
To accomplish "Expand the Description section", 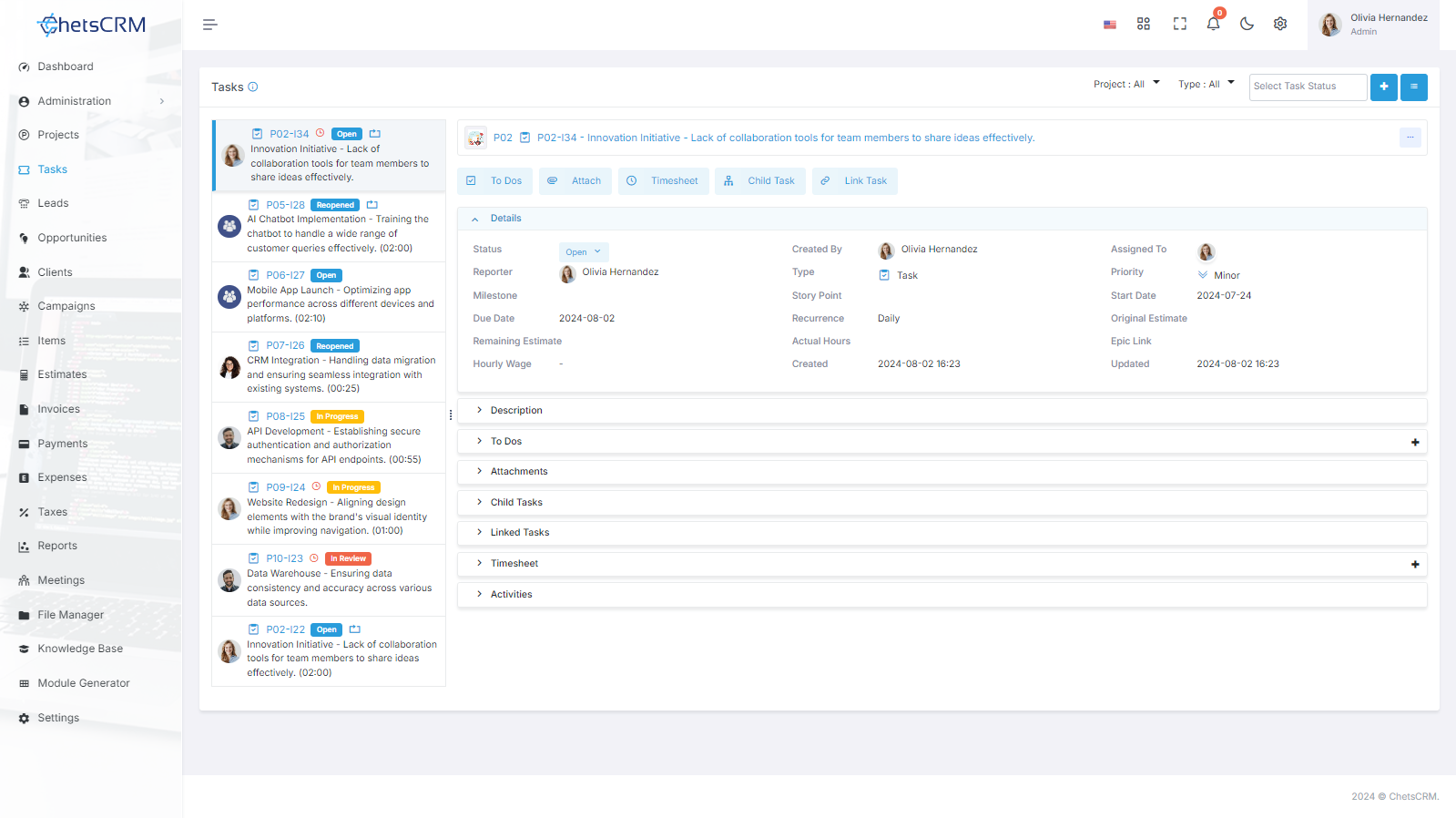I will pos(942,411).
